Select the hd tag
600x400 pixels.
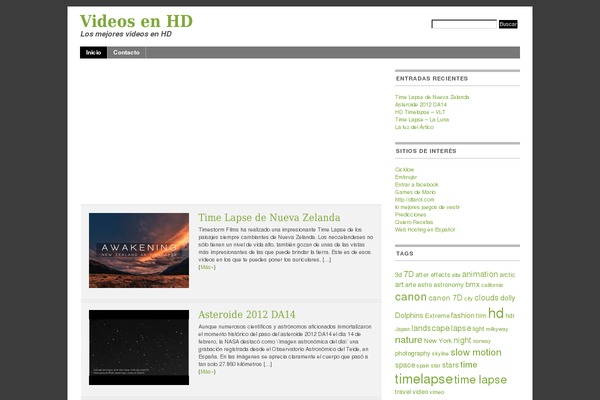point(496,313)
